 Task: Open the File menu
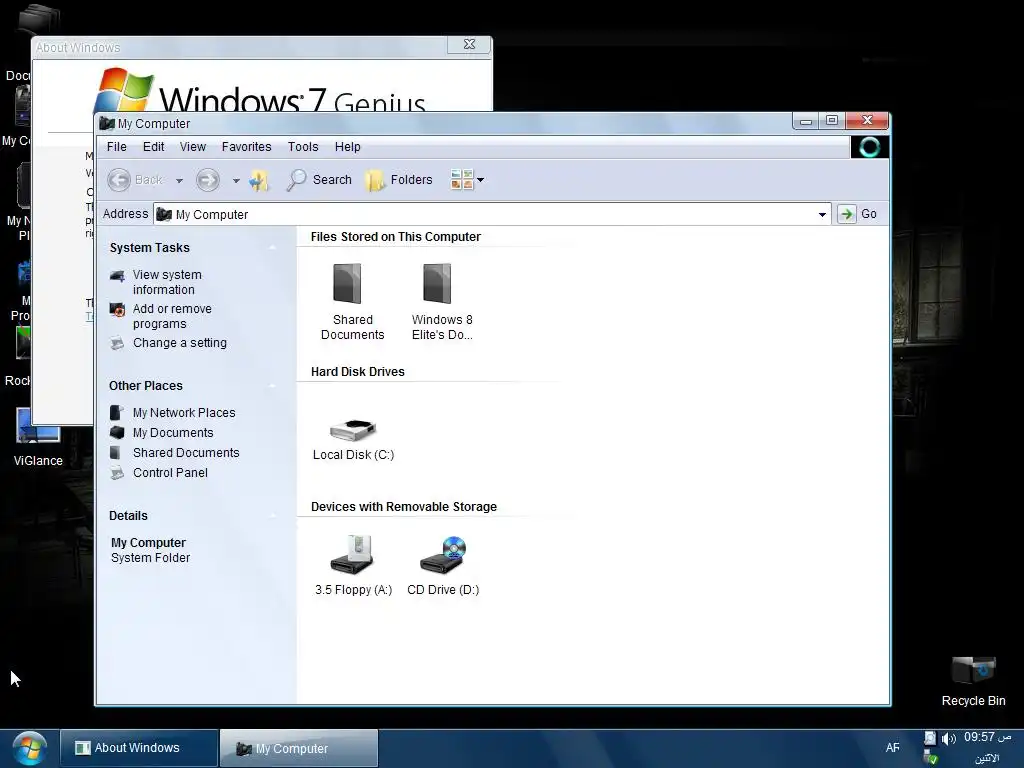[116, 147]
